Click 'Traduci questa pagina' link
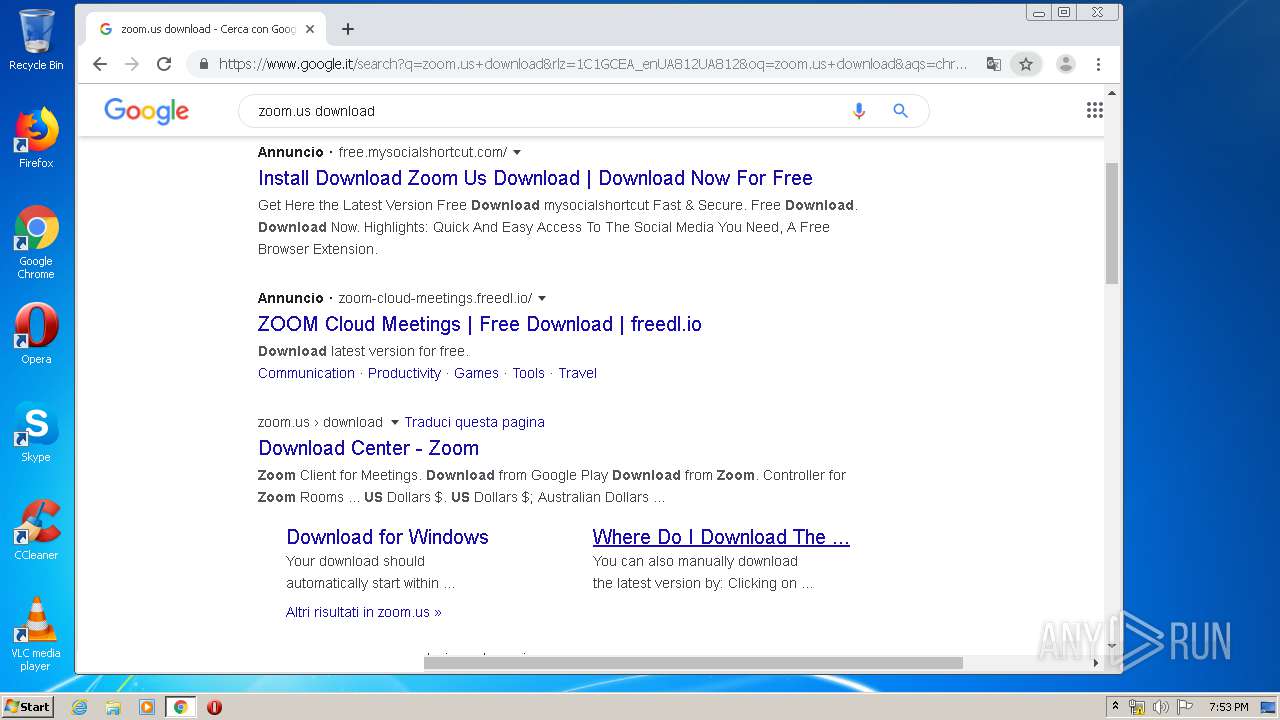 tap(474, 422)
